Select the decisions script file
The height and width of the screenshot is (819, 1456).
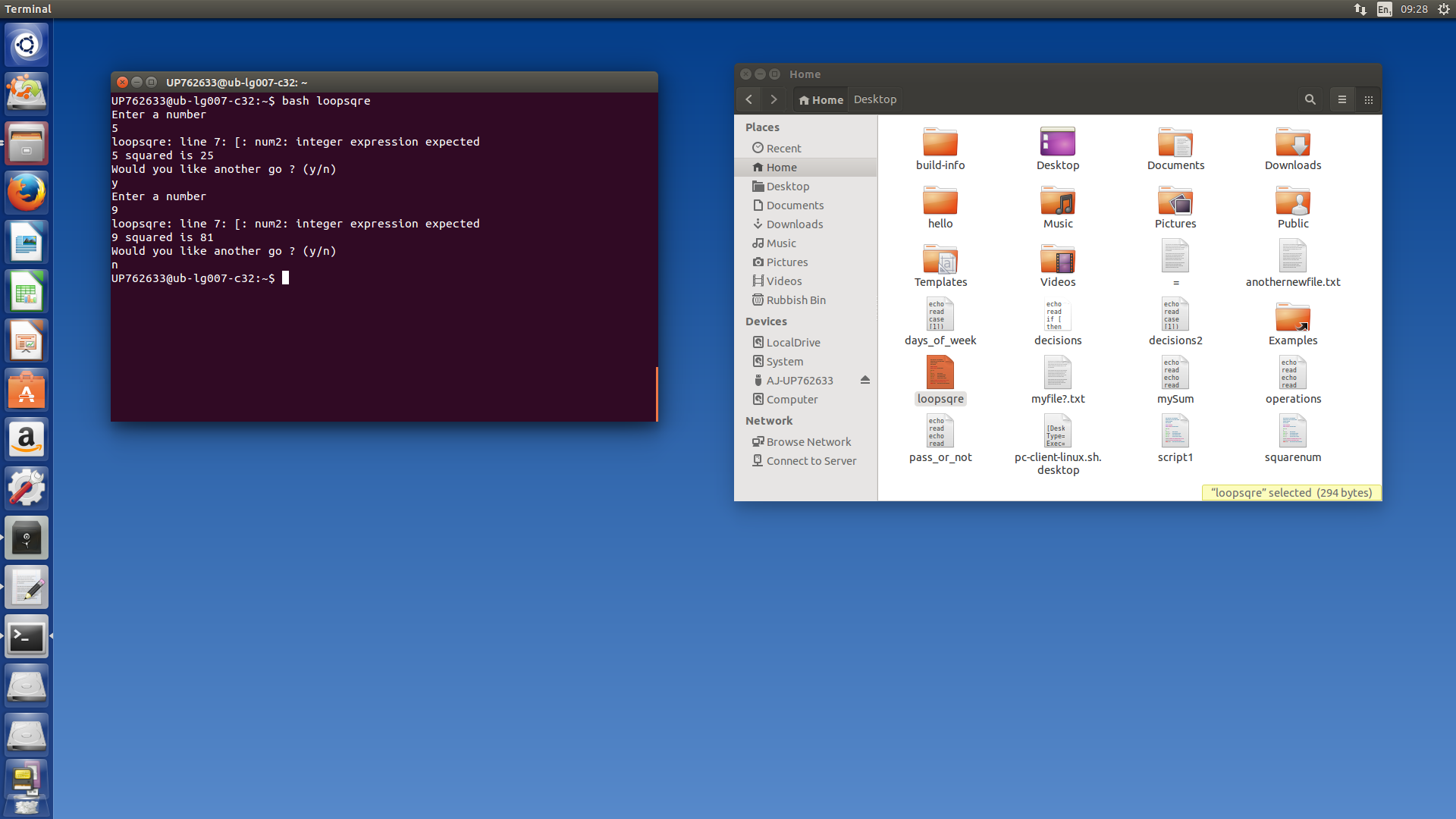click(x=1058, y=324)
